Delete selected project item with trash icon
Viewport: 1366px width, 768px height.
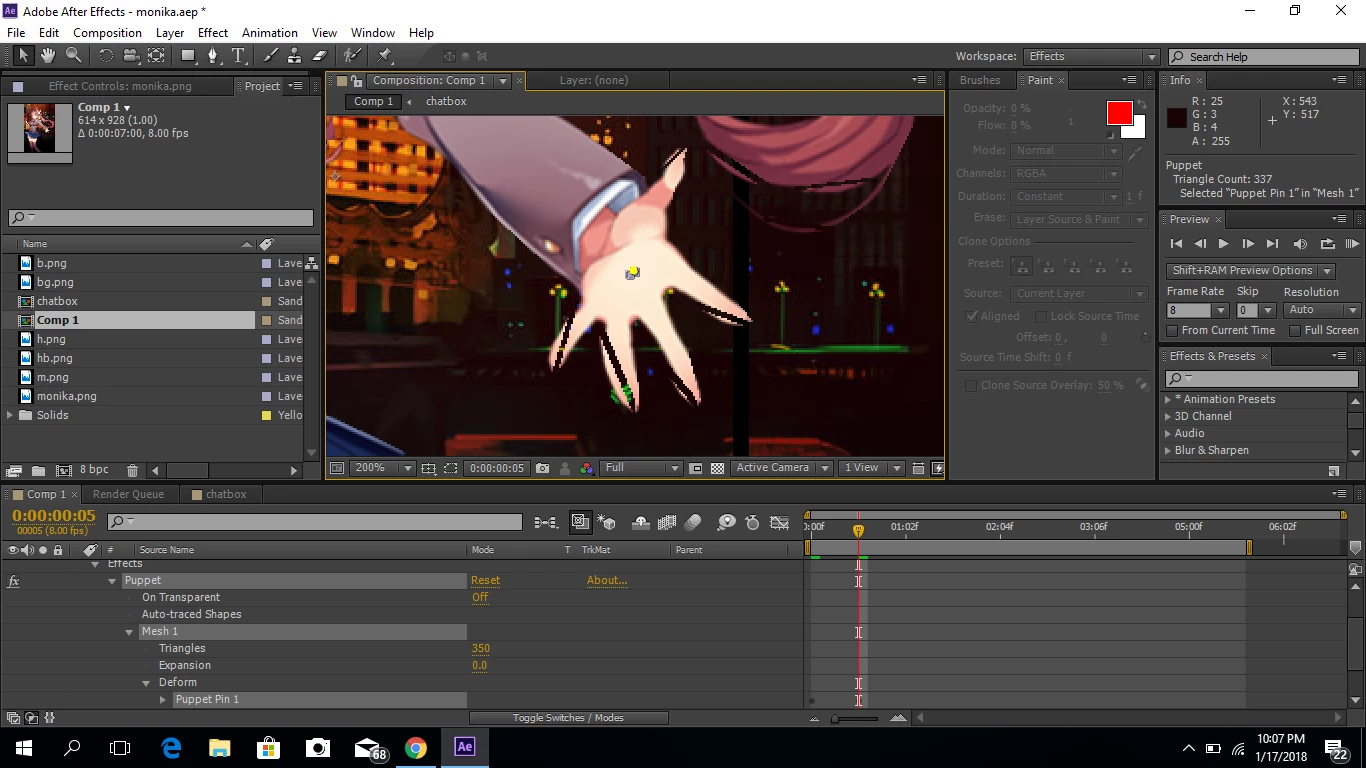132,470
